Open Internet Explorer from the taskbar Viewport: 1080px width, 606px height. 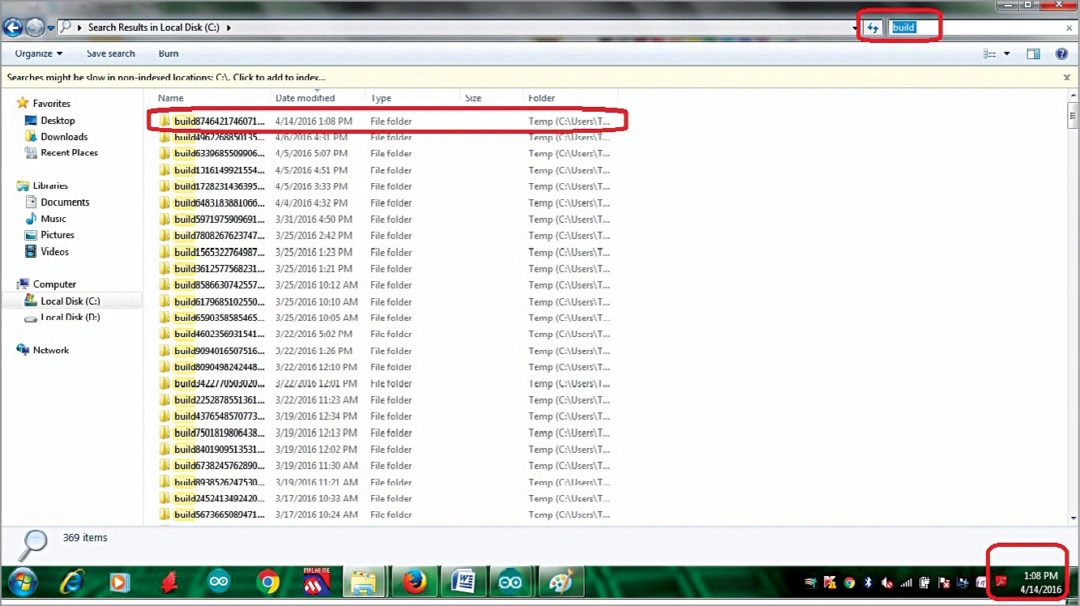coord(71,582)
